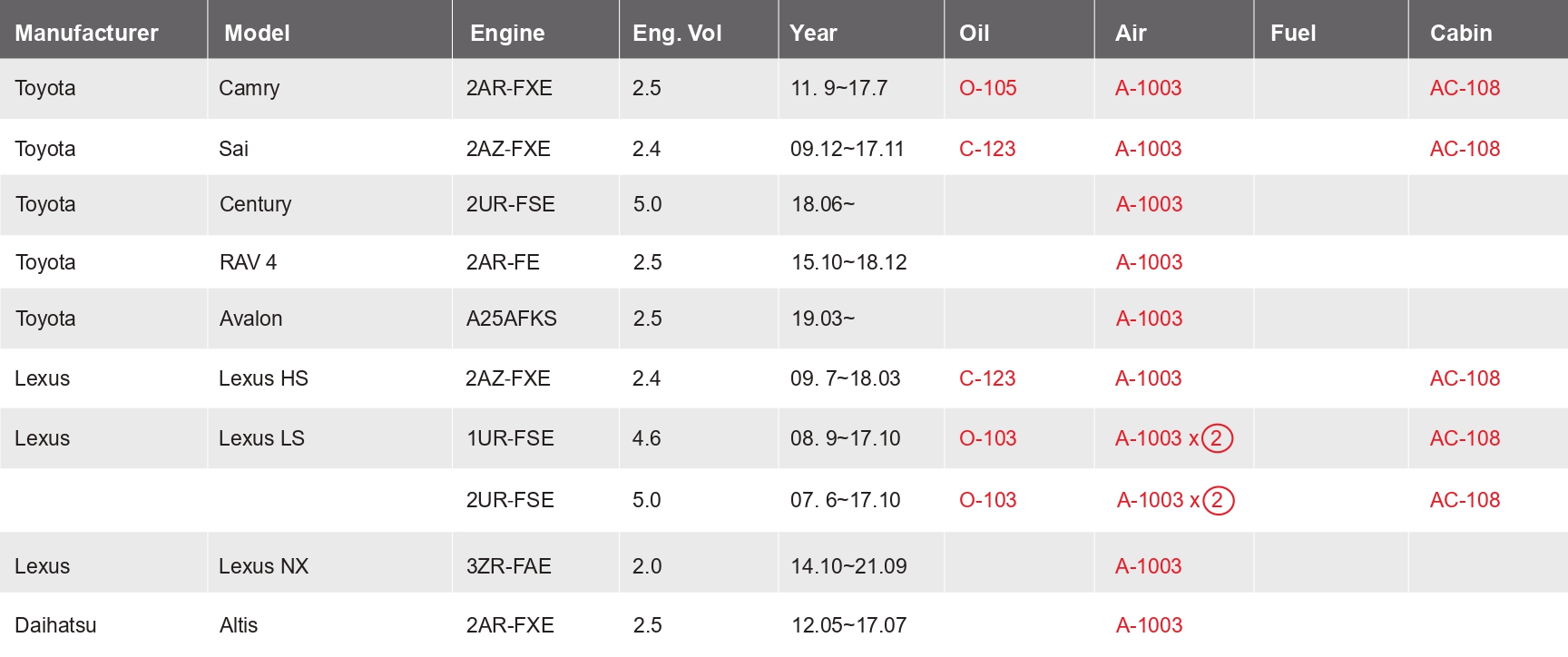Click the Lexus NX model cell
This screenshot has width=1568, height=657.
[x=263, y=566]
